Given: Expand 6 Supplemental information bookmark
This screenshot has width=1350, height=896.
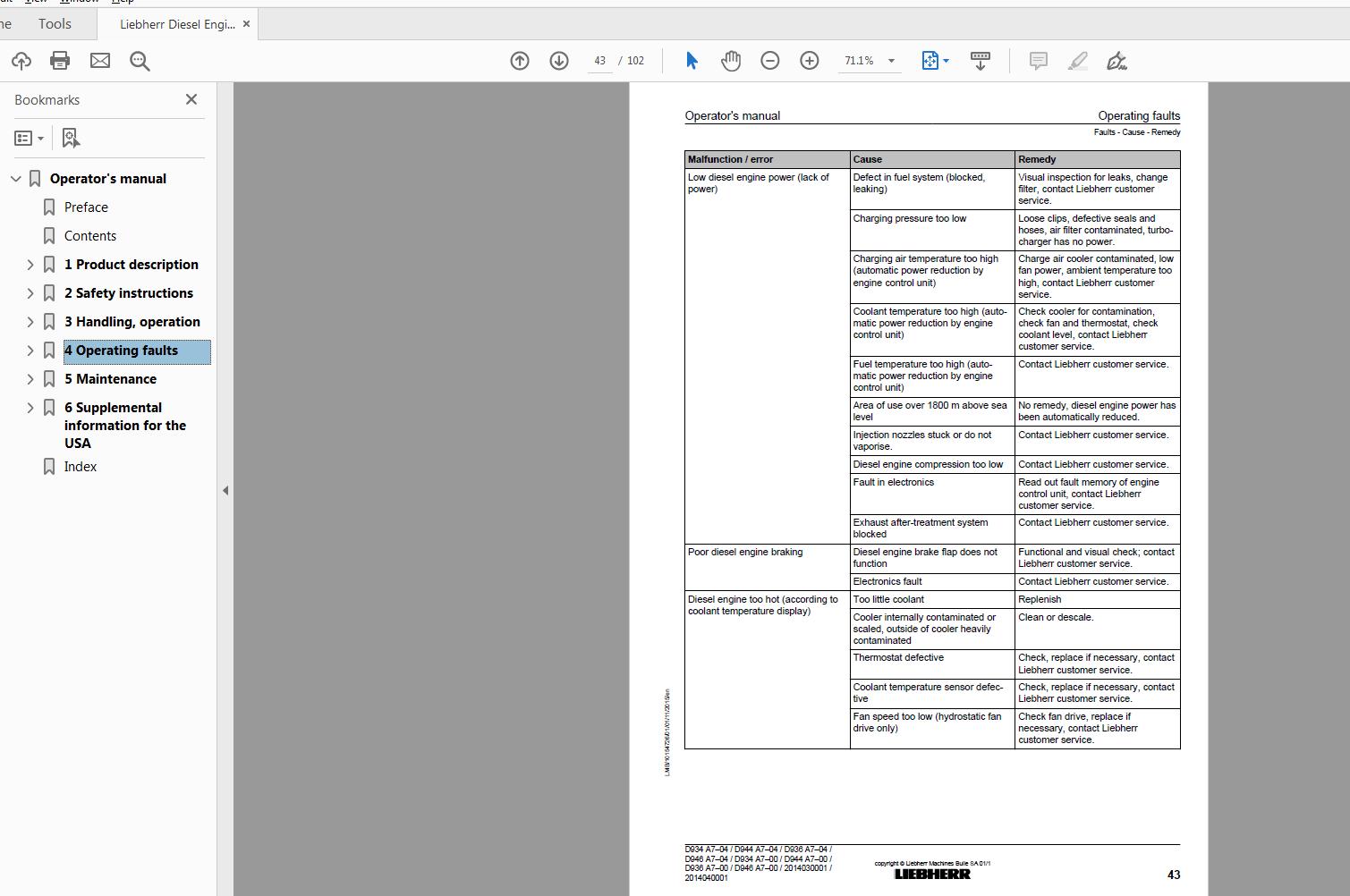Looking at the screenshot, I should (x=30, y=408).
